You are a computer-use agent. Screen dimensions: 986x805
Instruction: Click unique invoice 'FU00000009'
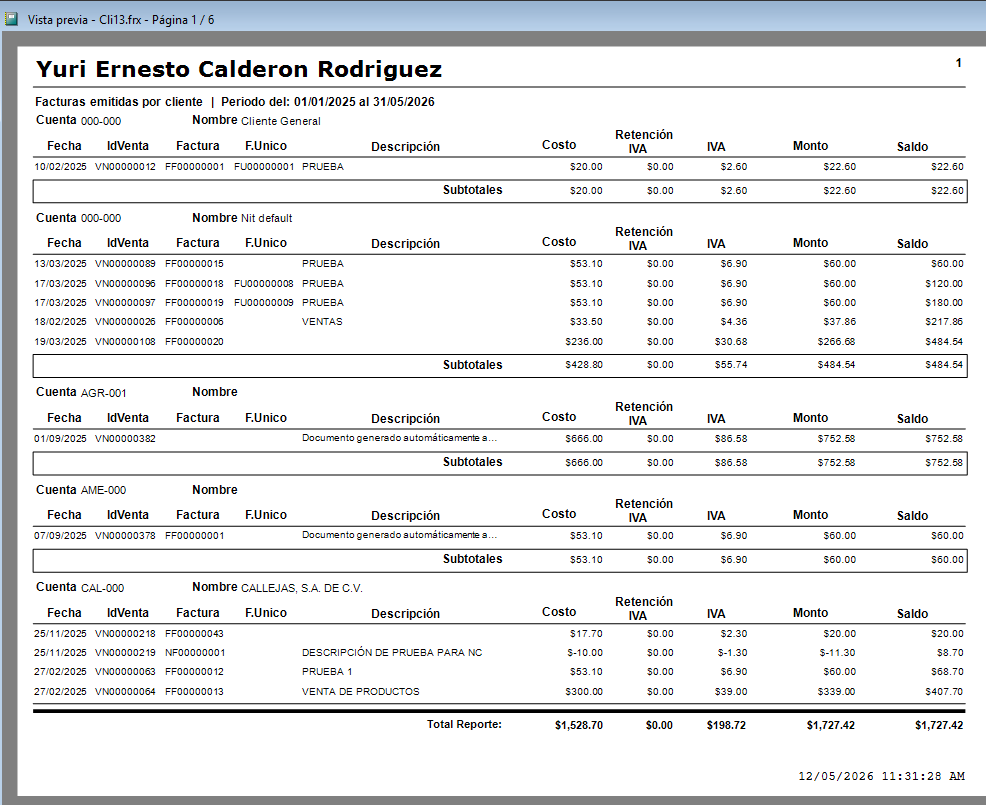click(264, 303)
